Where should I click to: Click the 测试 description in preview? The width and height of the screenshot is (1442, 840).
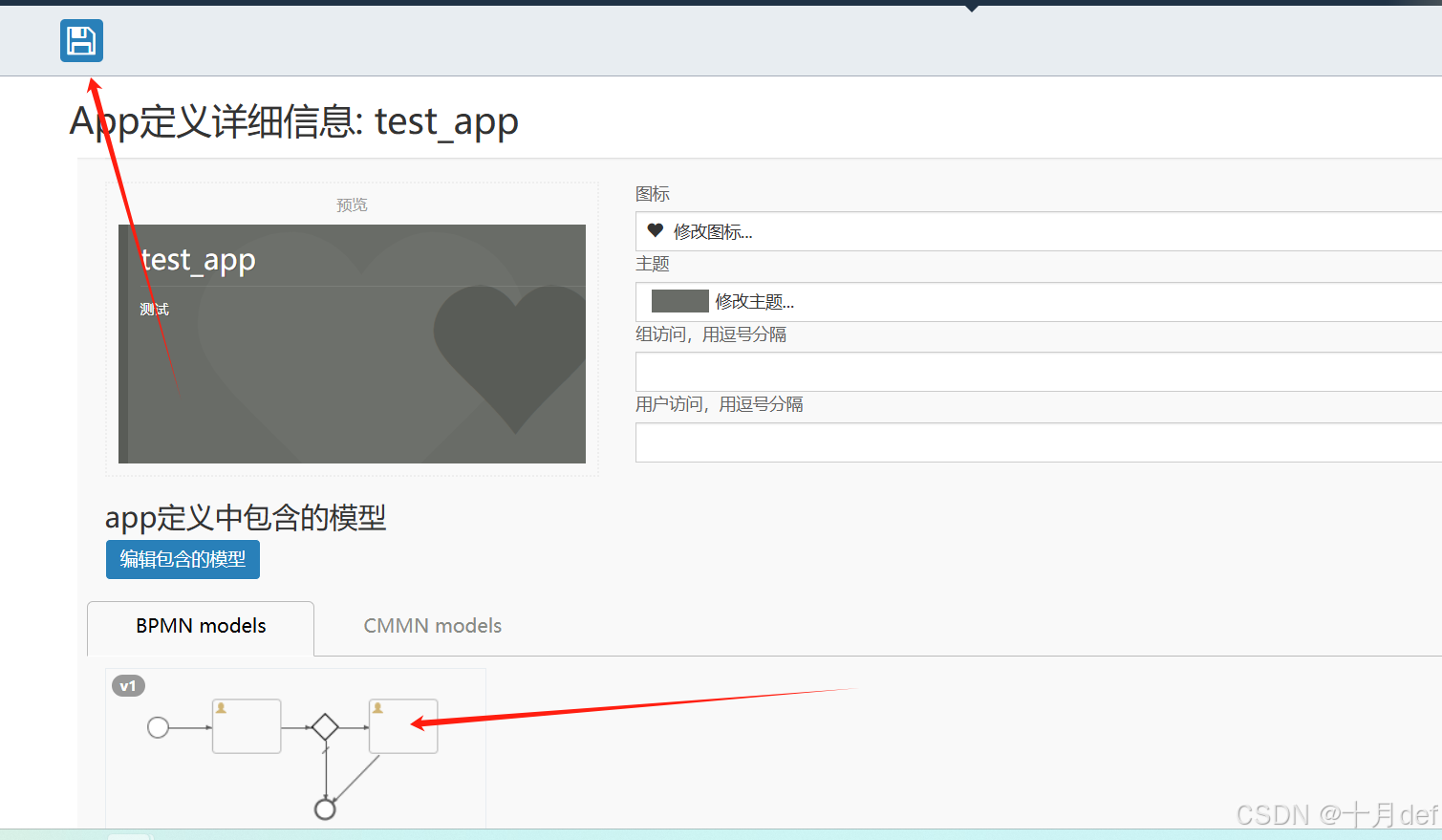[154, 309]
